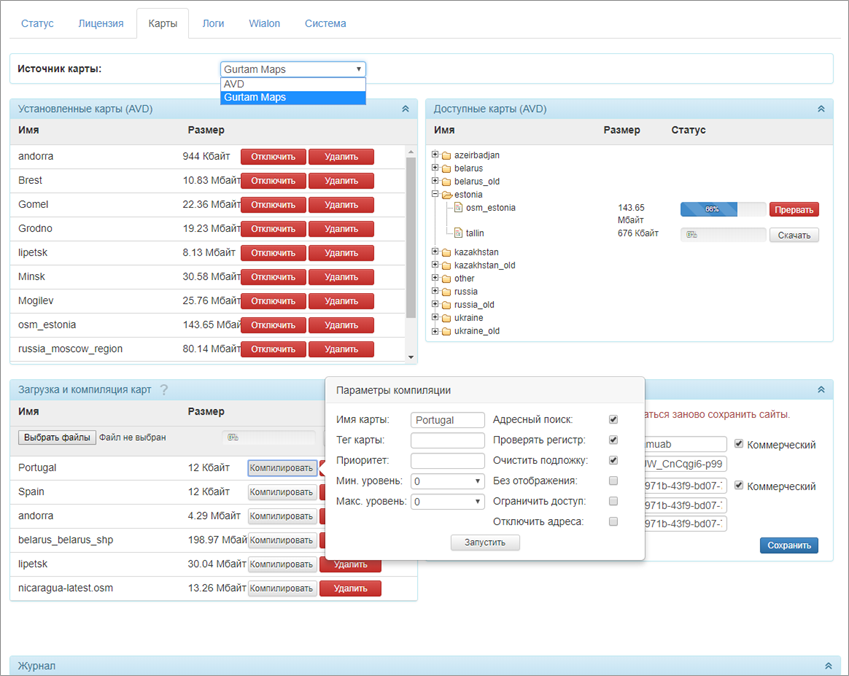Screen dimensions: 849x676
Task: Check the Отключить адреса option
Action: 613,521
